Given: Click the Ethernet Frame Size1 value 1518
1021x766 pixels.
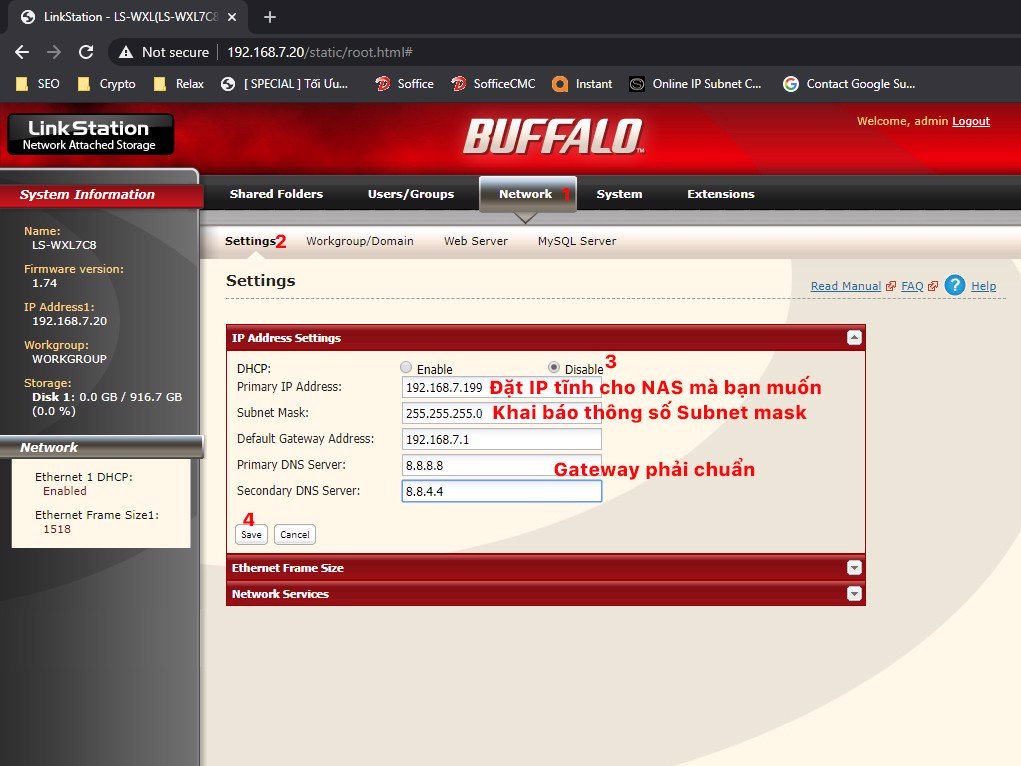Looking at the screenshot, I should (x=57, y=529).
